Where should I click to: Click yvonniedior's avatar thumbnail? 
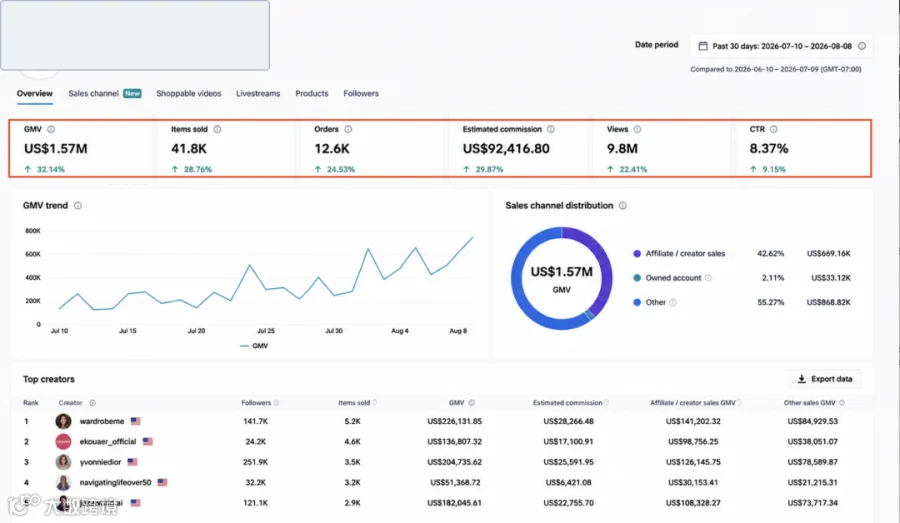(x=63, y=462)
